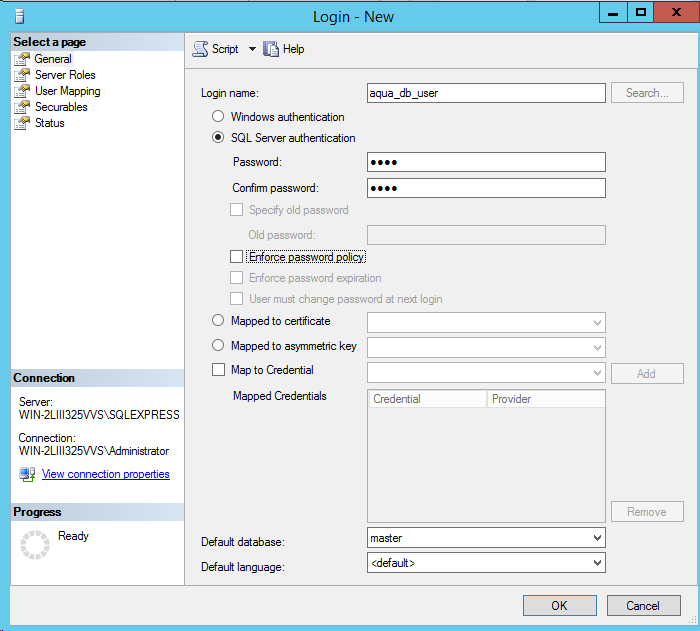Open the Securables page icon
The image size is (700, 631).
(23, 107)
